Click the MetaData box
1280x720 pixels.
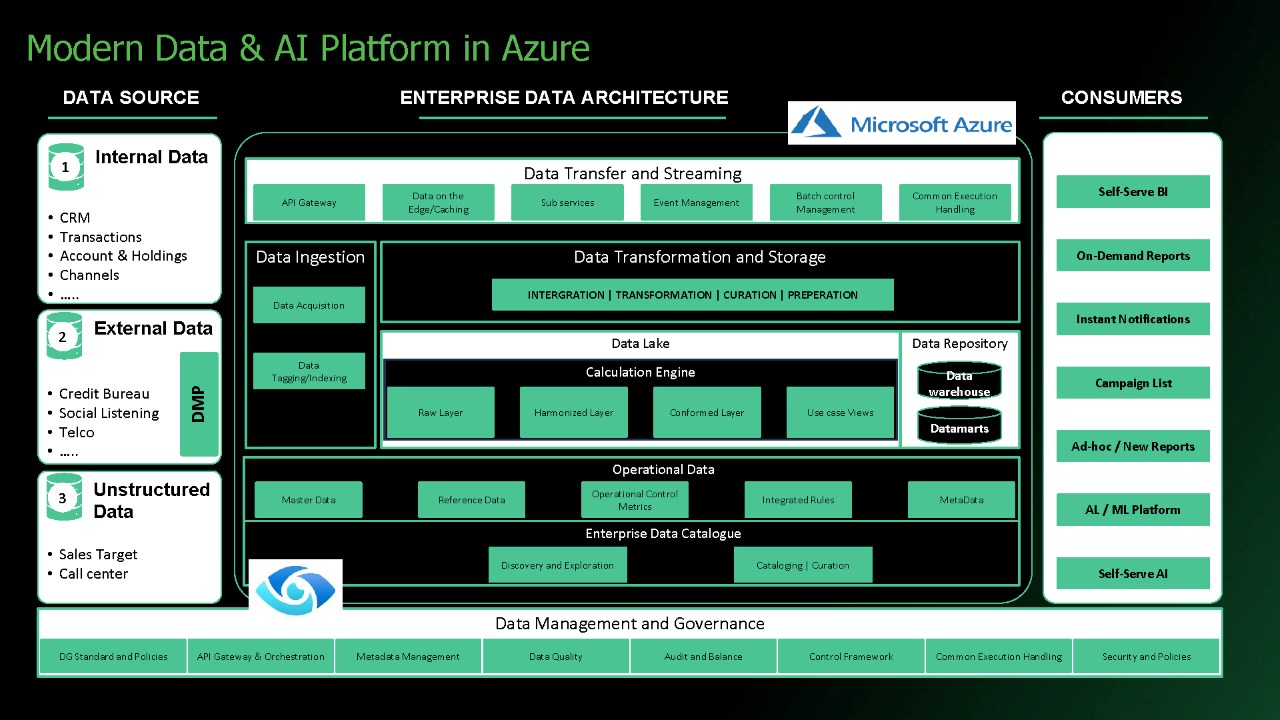[961, 500]
